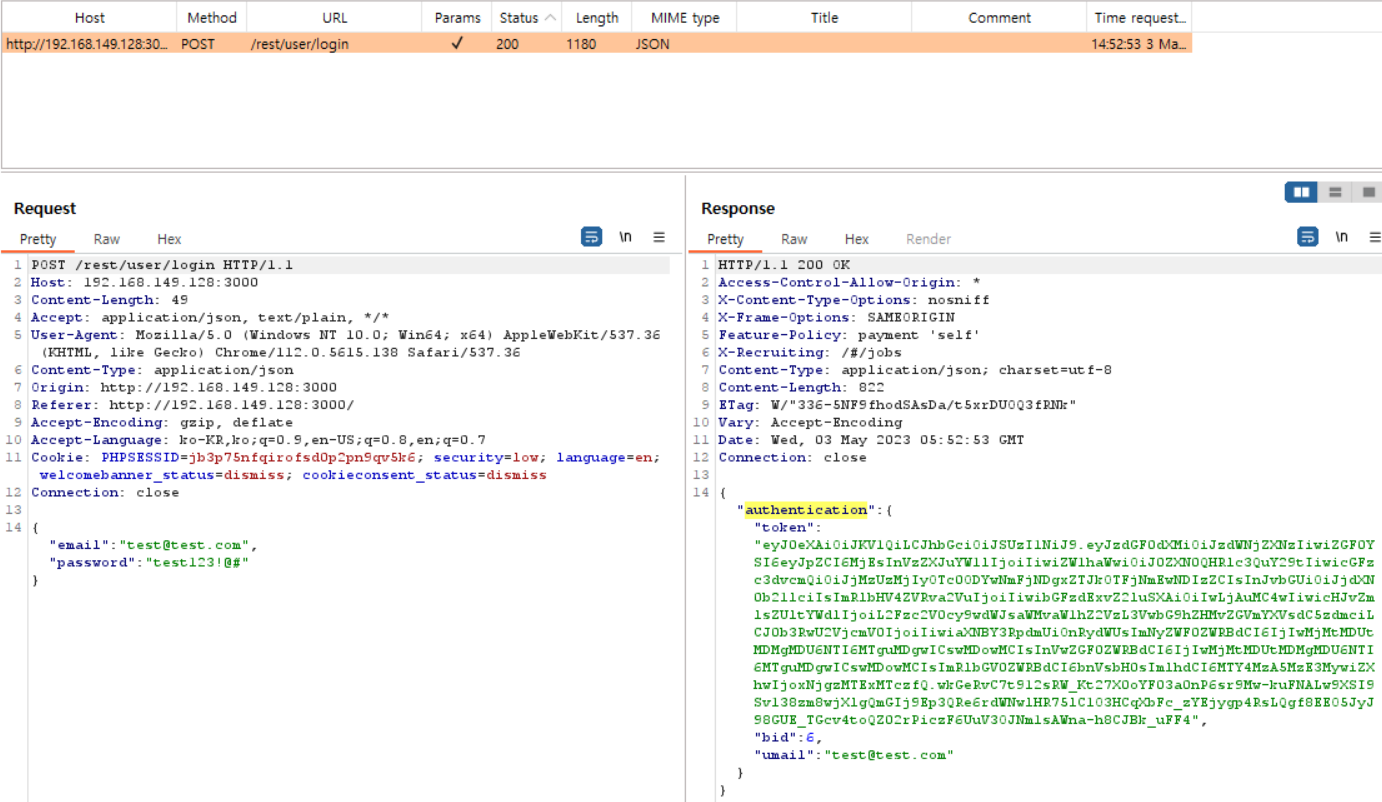This screenshot has height=802, width=1382.
Task: Toggle word wrap icon in Request panel
Action: pos(591,237)
